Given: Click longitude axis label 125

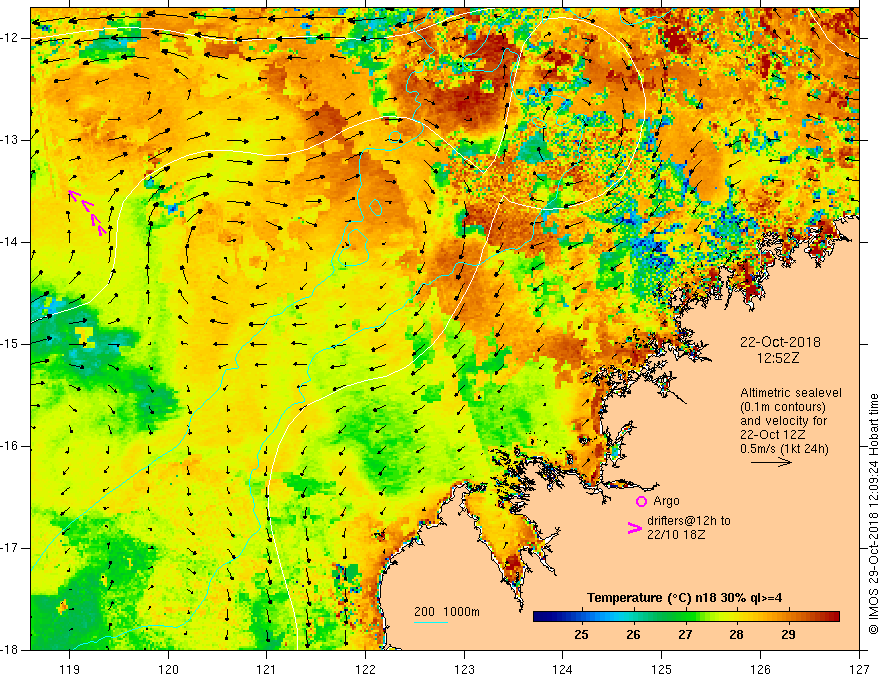Looking at the screenshot, I should tap(662, 669).
